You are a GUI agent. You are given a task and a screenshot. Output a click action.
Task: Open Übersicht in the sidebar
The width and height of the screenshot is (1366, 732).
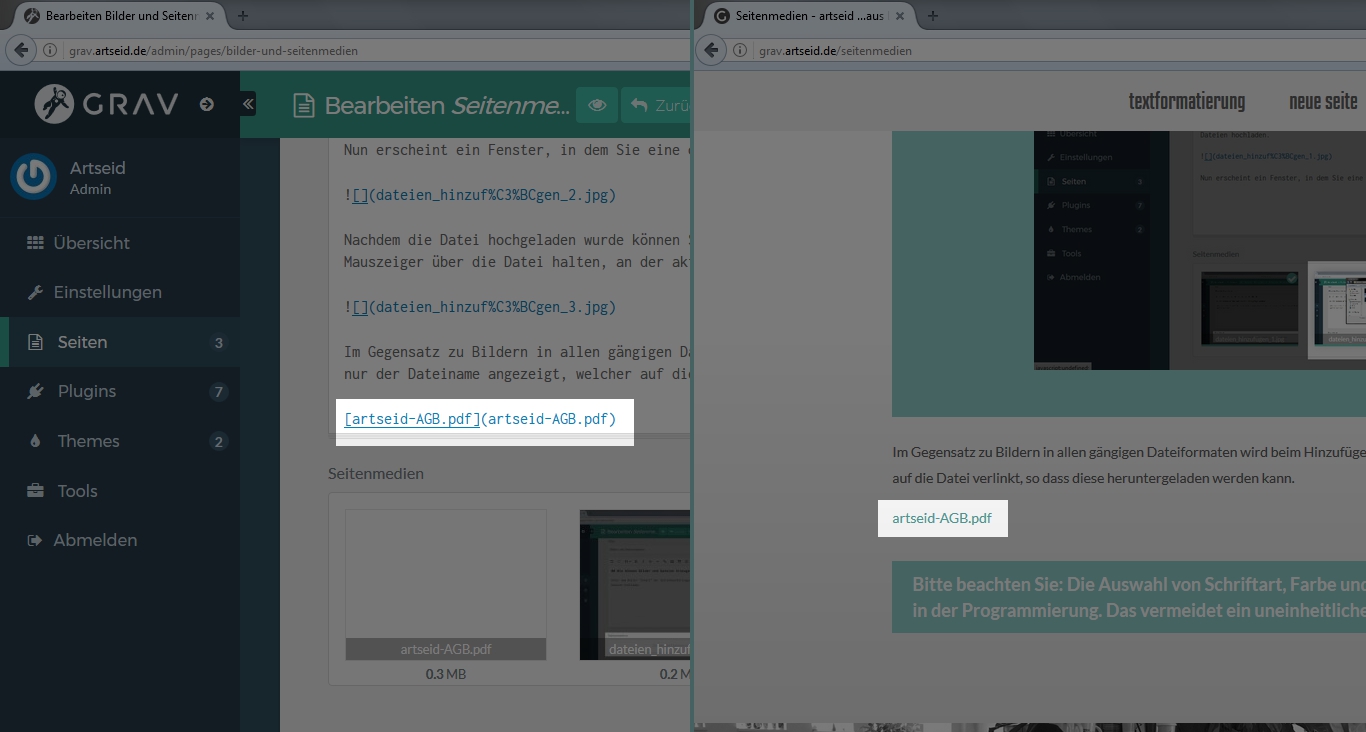click(x=91, y=243)
